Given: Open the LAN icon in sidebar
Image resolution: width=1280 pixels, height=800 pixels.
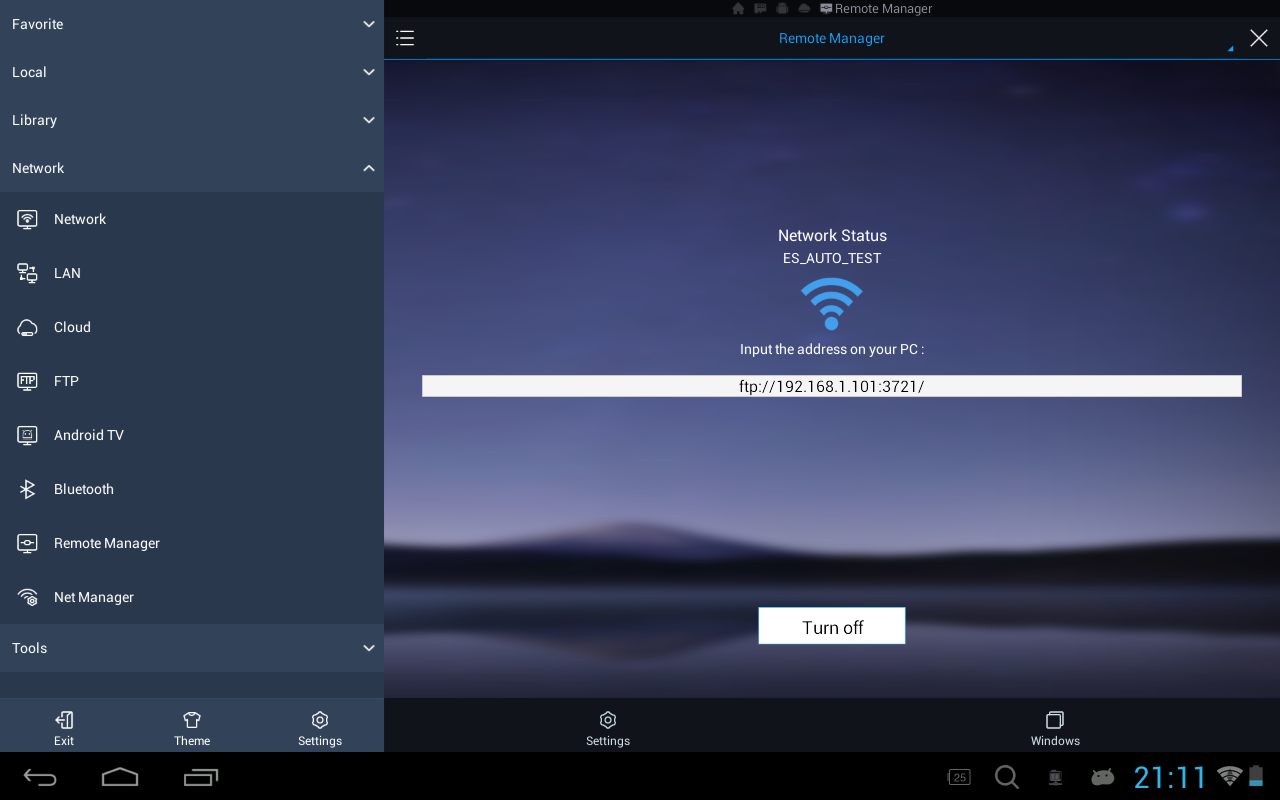Looking at the screenshot, I should click(x=27, y=273).
